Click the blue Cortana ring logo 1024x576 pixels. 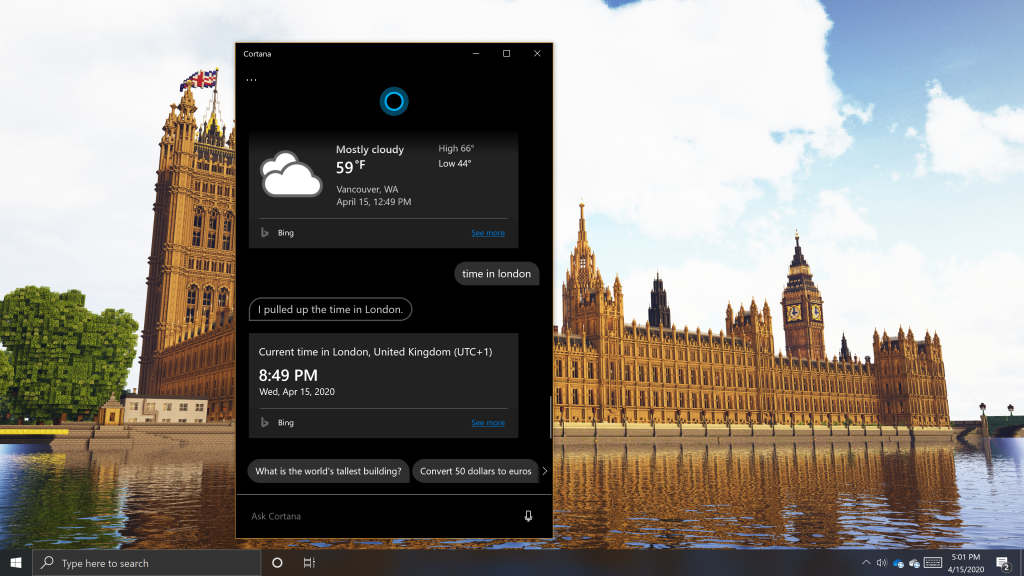[x=394, y=101]
